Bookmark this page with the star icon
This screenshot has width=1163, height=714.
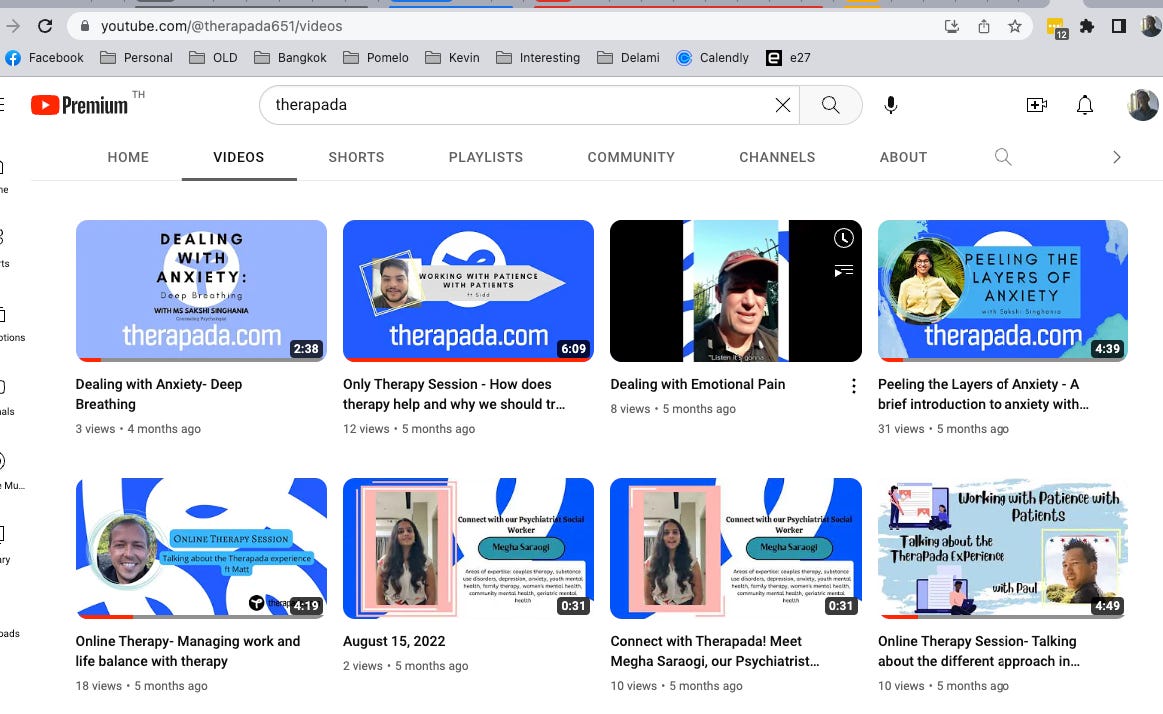click(x=1015, y=27)
